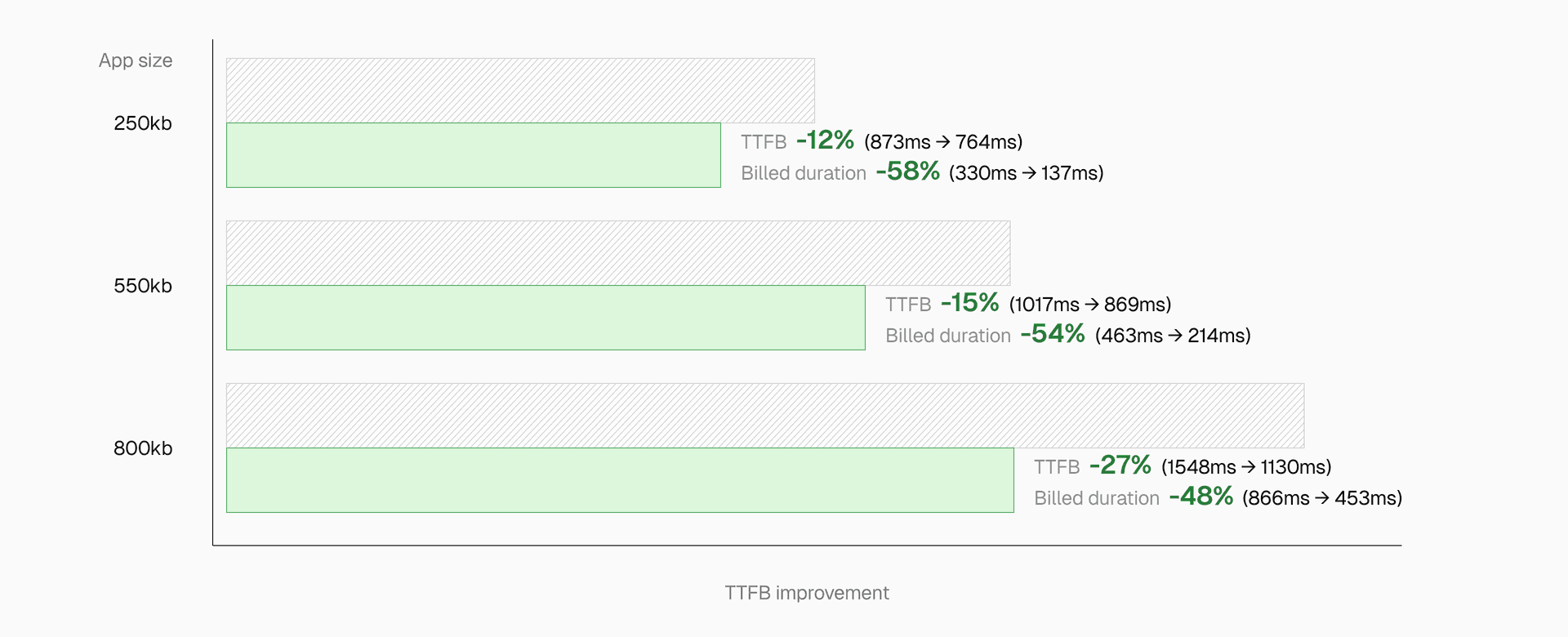Click the (873ms → 764ms) text
The image size is (1568, 637).
coord(943,142)
